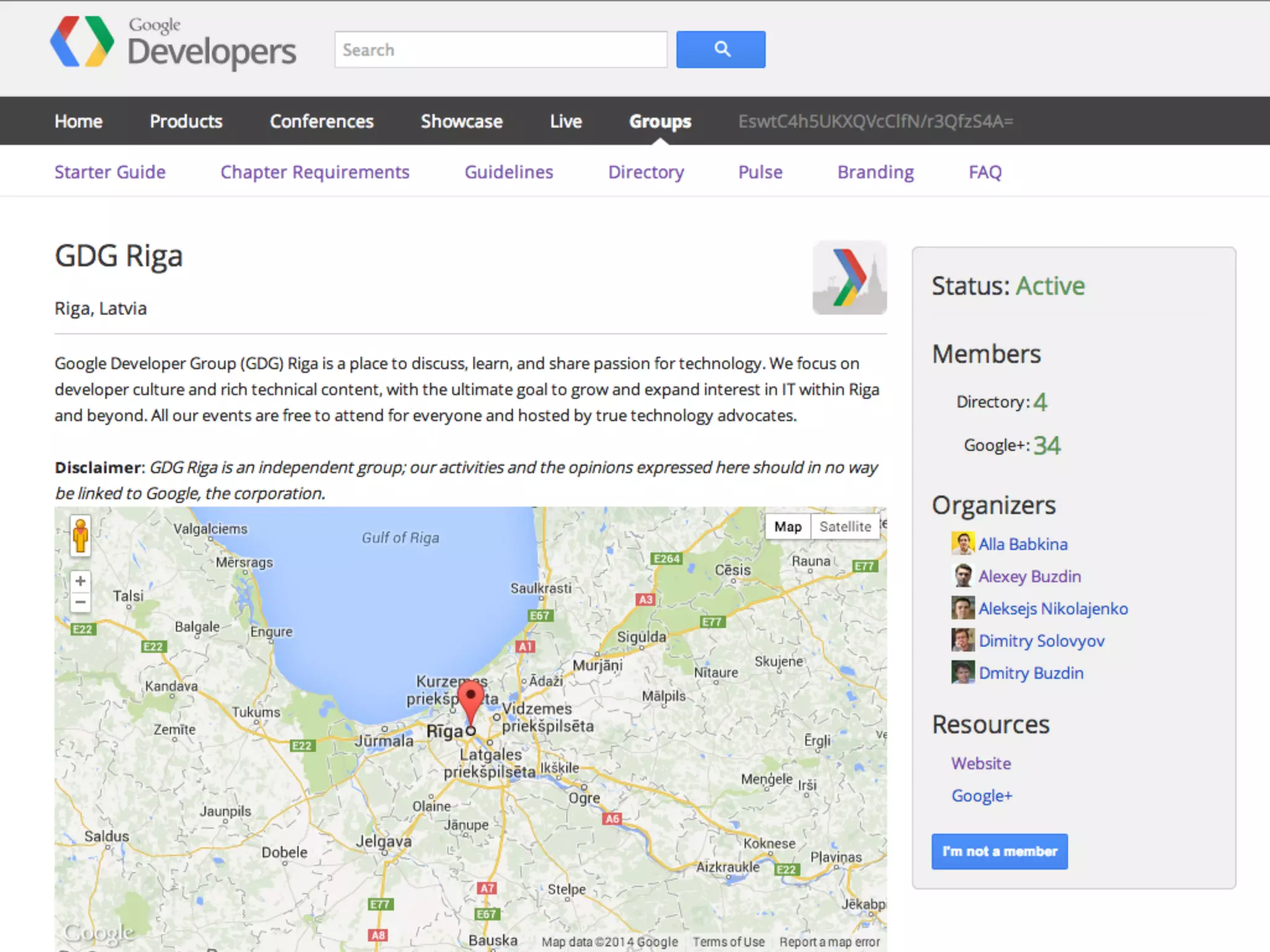
Task: Click the A1 road shield on the map
Action: point(525,646)
